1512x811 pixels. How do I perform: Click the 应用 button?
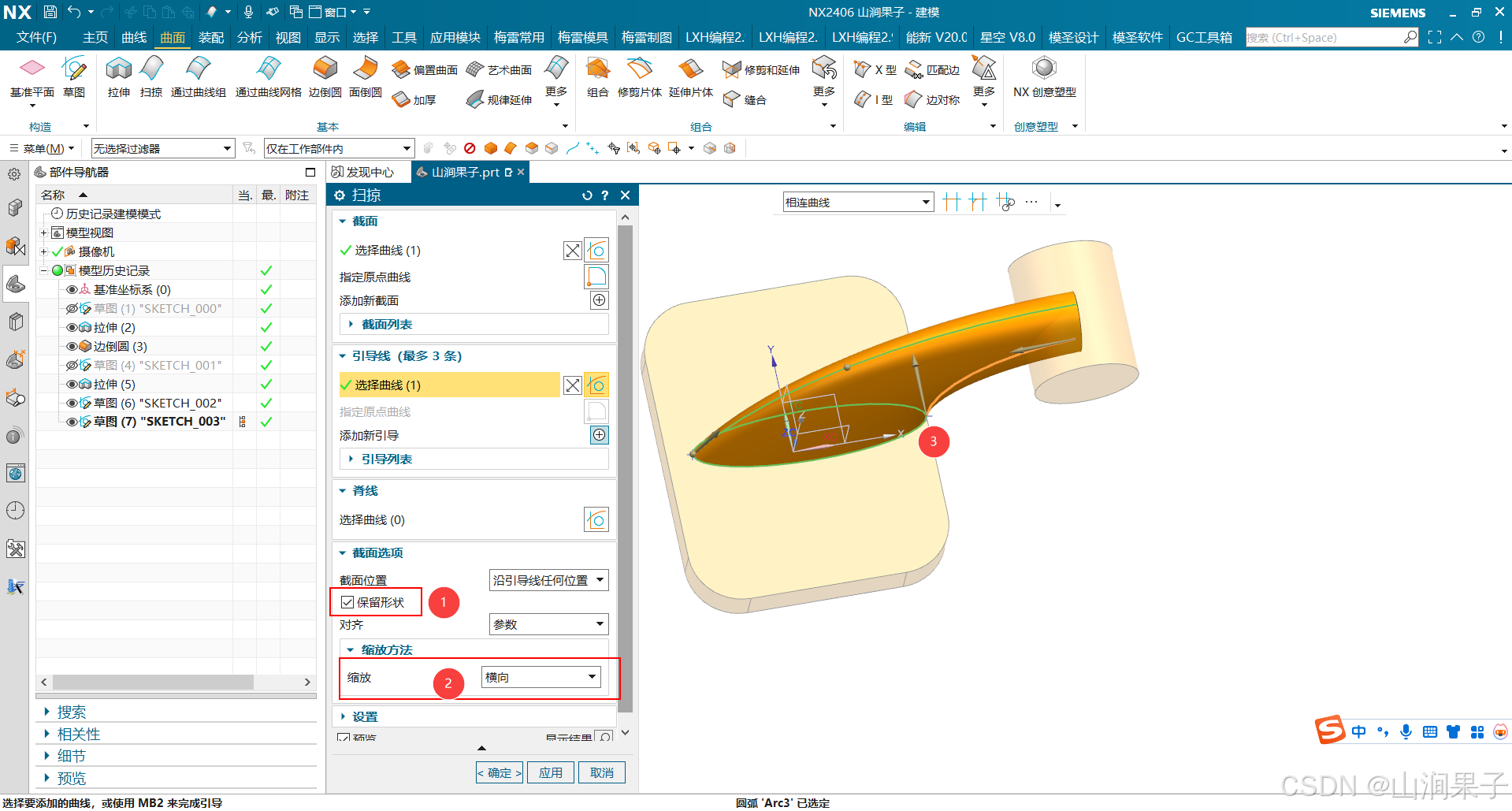[x=551, y=772]
